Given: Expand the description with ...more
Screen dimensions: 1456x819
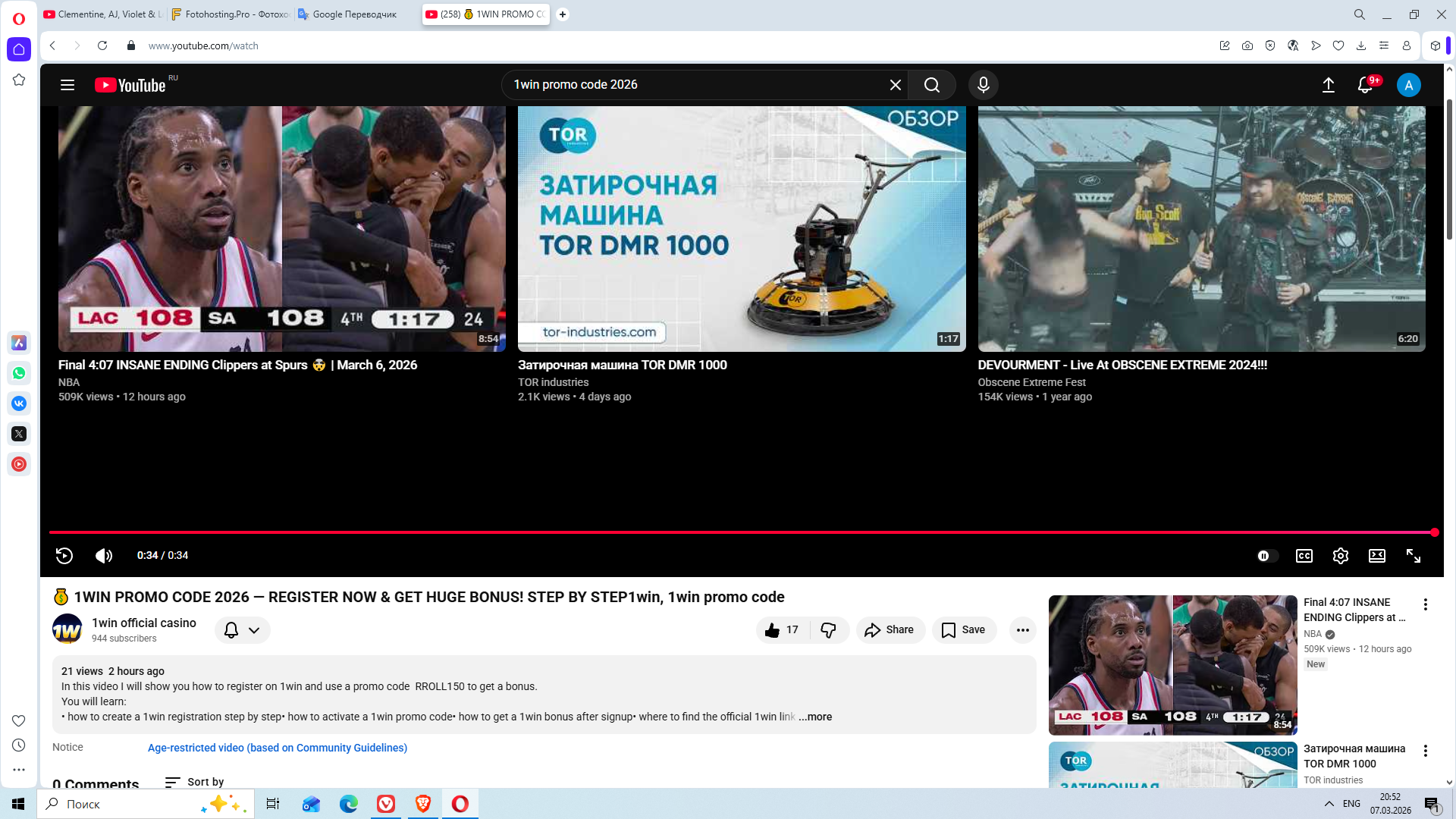Looking at the screenshot, I should 815,717.
